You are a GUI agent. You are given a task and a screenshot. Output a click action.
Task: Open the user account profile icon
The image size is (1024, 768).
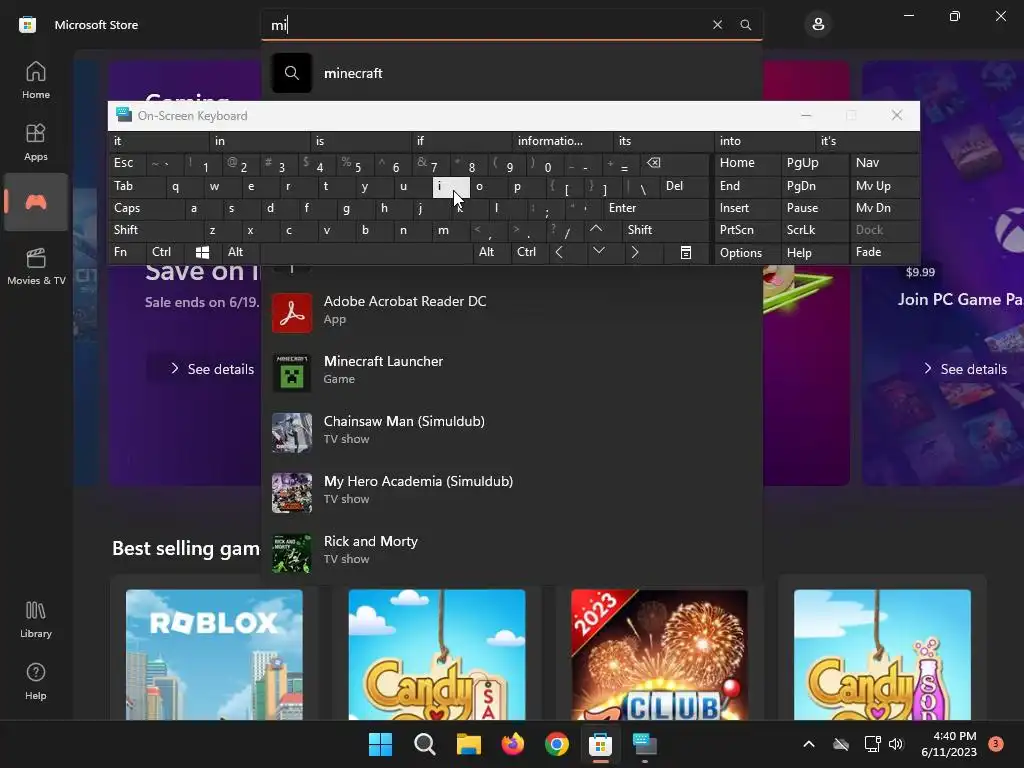pyautogui.click(x=818, y=25)
